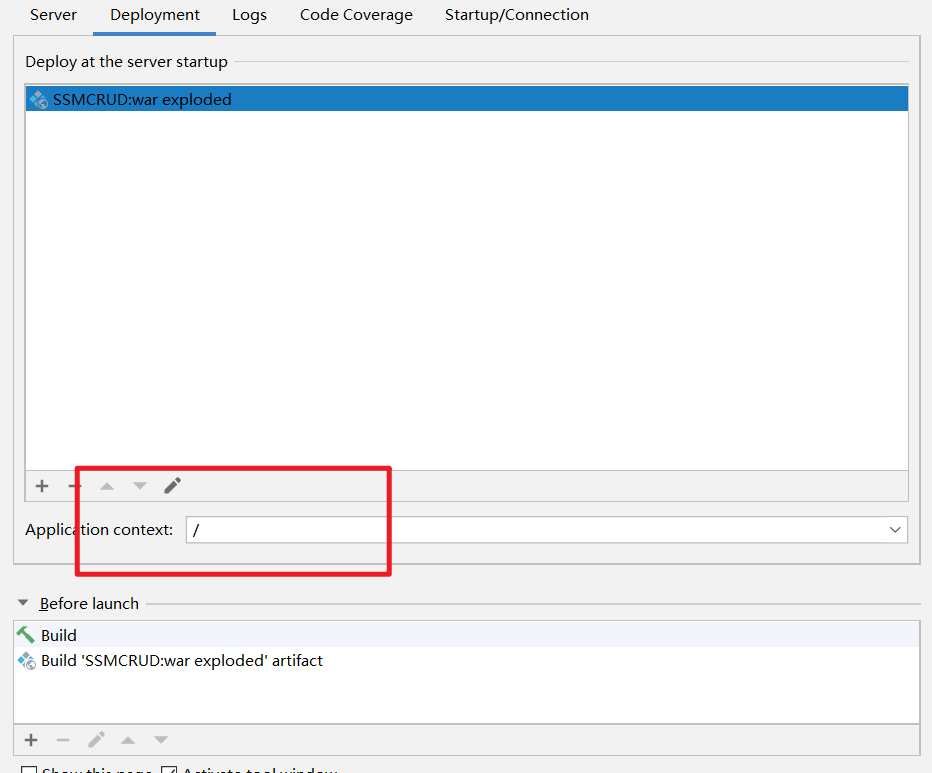The height and width of the screenshot is (773, 932).
Task: Edit the selected deployment artifact with pencil
Action: (x=173, y=486)
